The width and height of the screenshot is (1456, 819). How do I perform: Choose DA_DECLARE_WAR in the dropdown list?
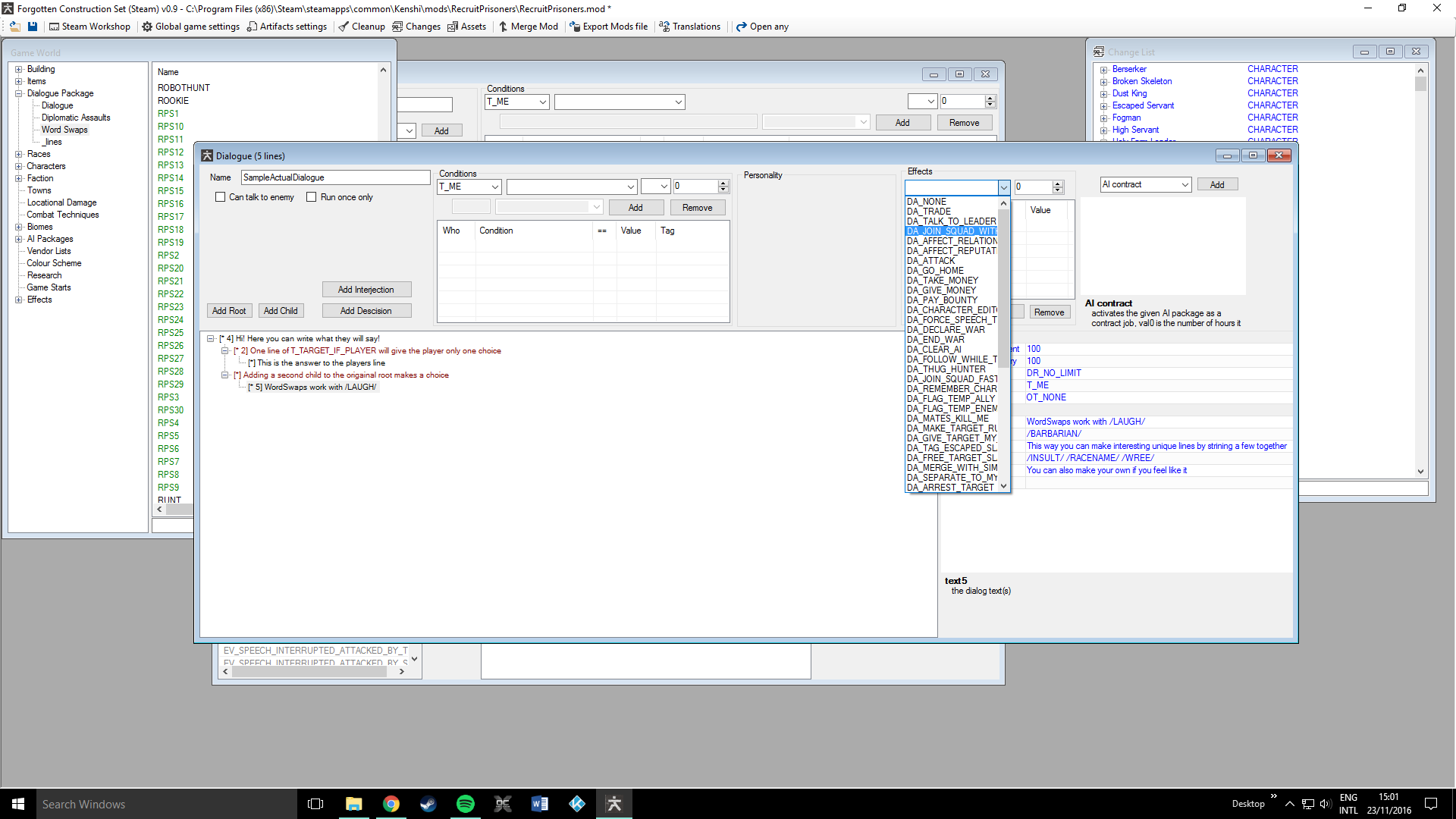click(x=946, y=330)
